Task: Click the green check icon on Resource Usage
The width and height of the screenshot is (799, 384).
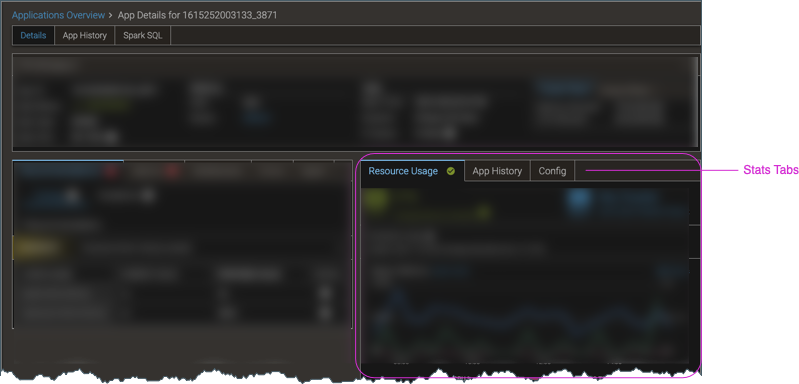Action: click(450, 171)
